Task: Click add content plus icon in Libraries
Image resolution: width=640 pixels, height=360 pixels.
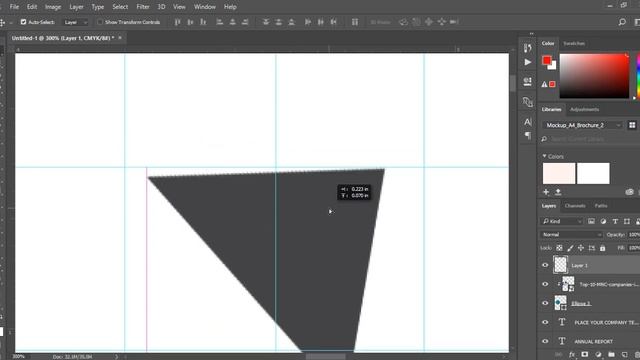Action: (x=546, y=192)
